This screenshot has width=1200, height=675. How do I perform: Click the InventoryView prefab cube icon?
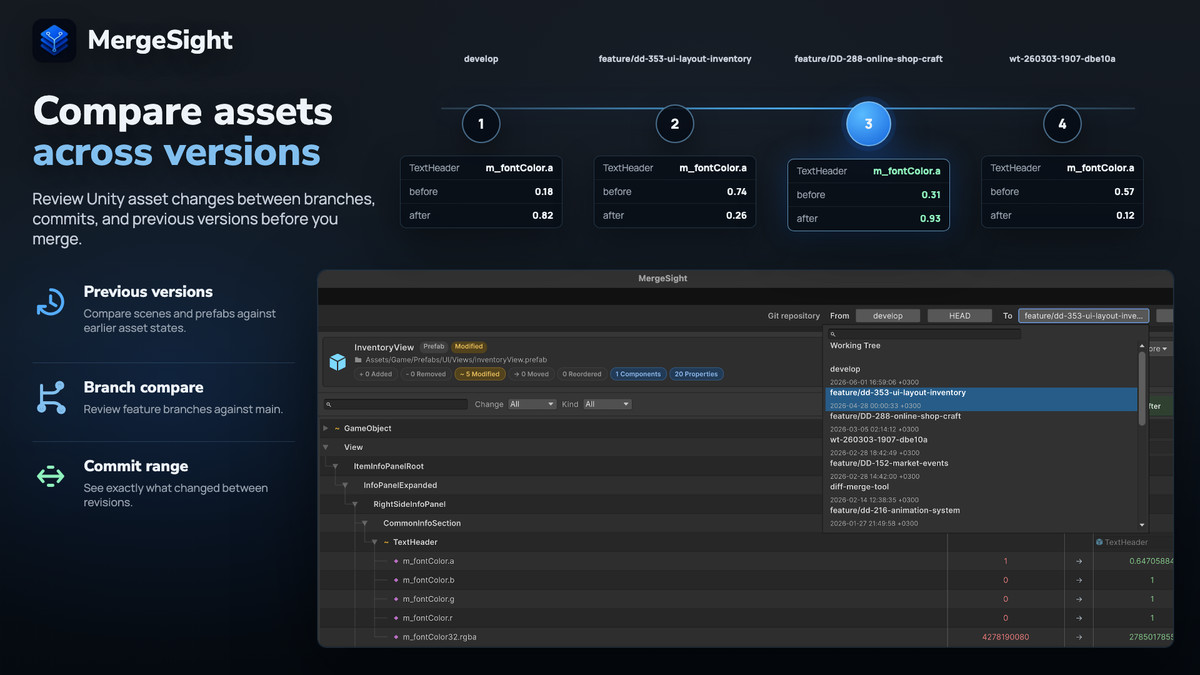338,362
